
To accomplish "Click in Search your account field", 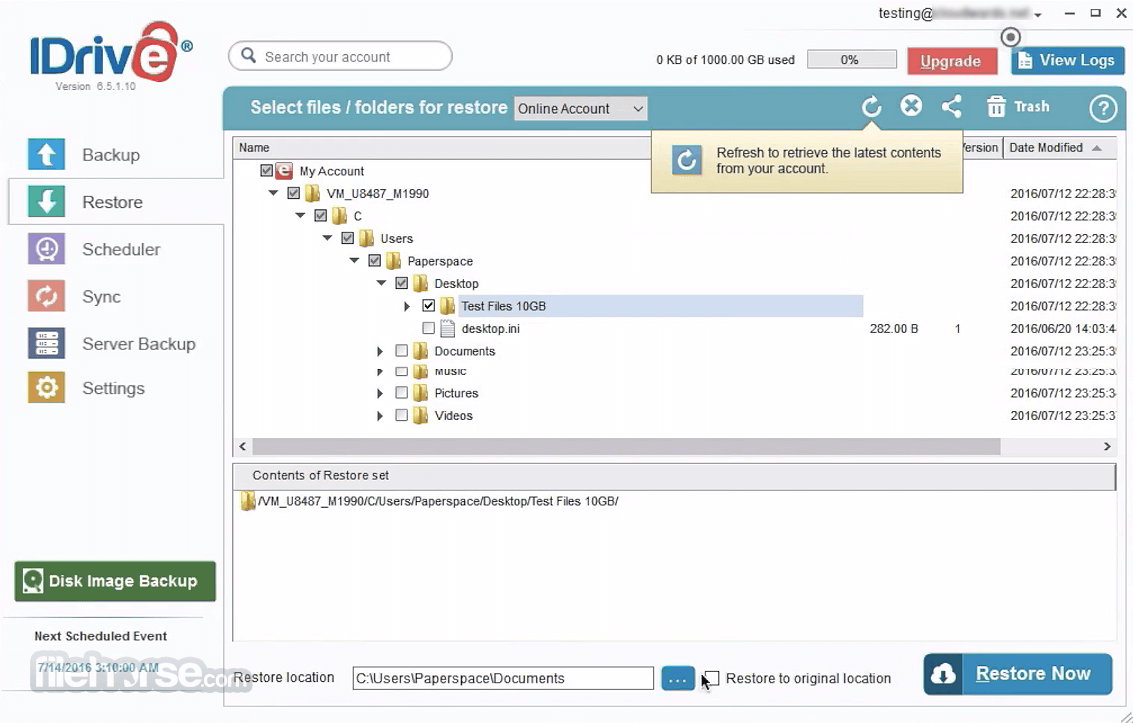I will tap(340, 56).
